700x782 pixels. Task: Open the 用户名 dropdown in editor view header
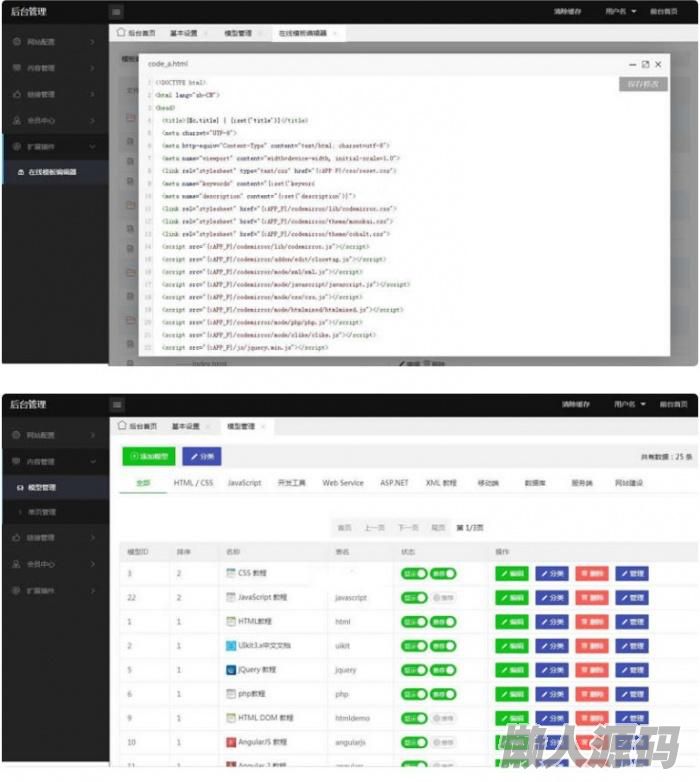point(621,11)
